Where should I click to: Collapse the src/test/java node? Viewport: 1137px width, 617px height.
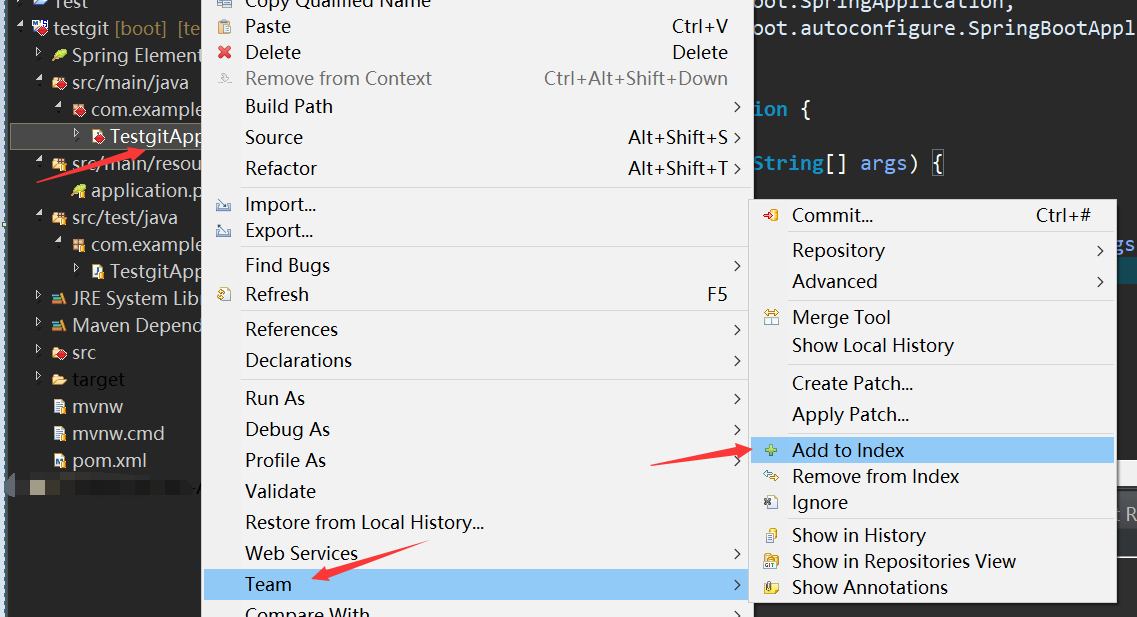pyautogui.click(x=39, y=215)
